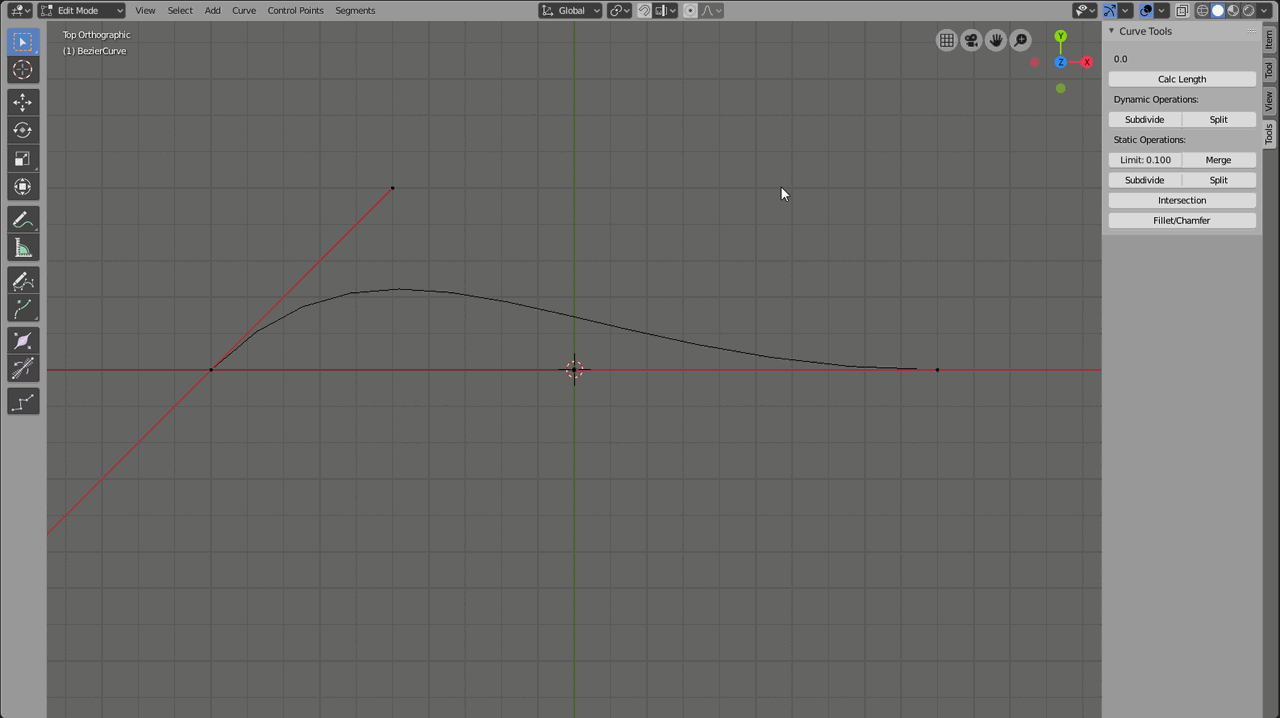This screenshot has height=718, width=1280.
Task: Select the Move tool
Action: pos(23,101)
